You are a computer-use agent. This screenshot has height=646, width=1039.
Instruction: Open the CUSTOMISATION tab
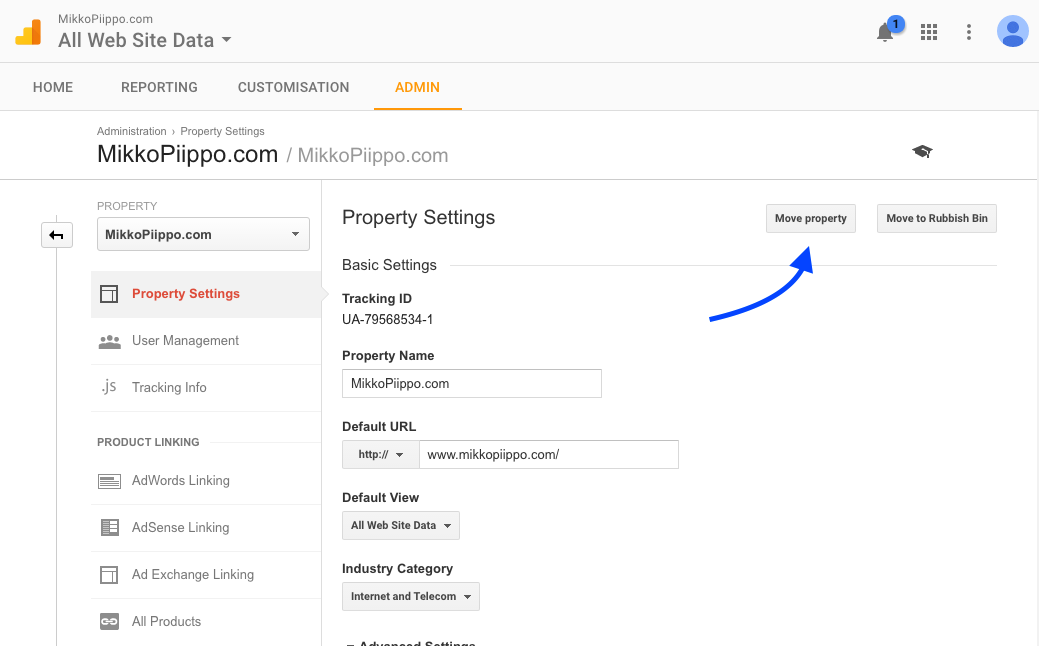pos(294,87)
